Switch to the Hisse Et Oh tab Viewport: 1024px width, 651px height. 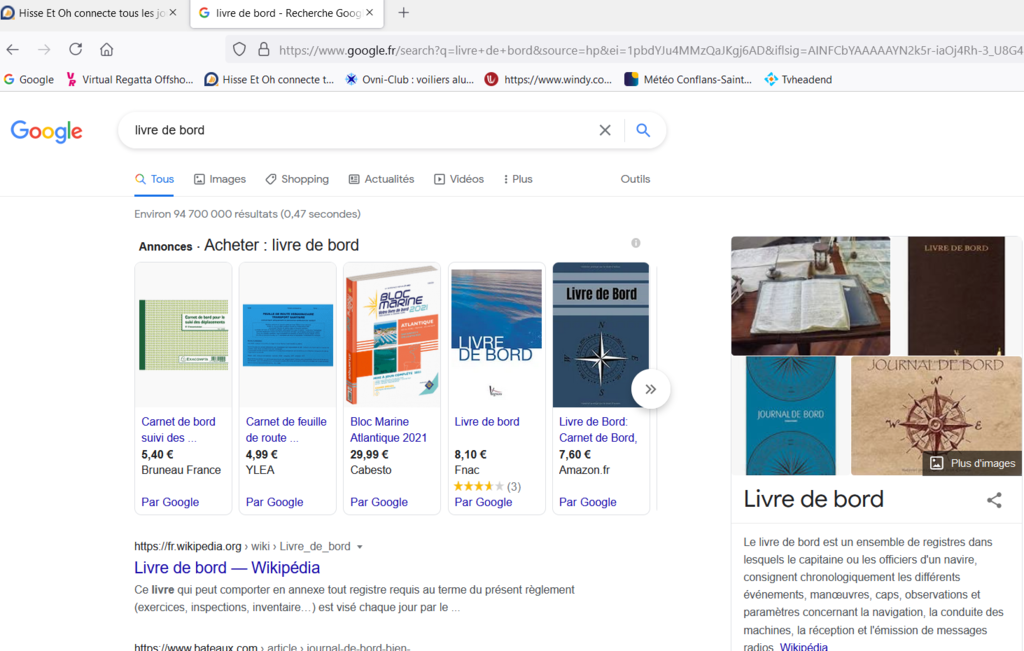(91, 13)
